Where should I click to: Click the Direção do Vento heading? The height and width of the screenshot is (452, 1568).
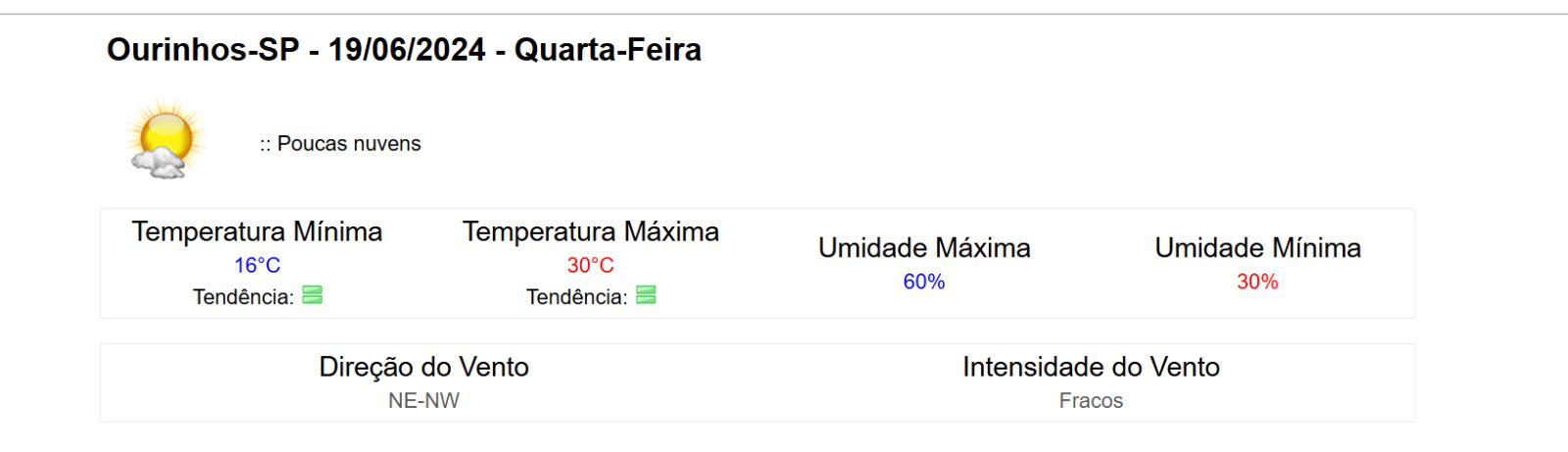(423, 367)
